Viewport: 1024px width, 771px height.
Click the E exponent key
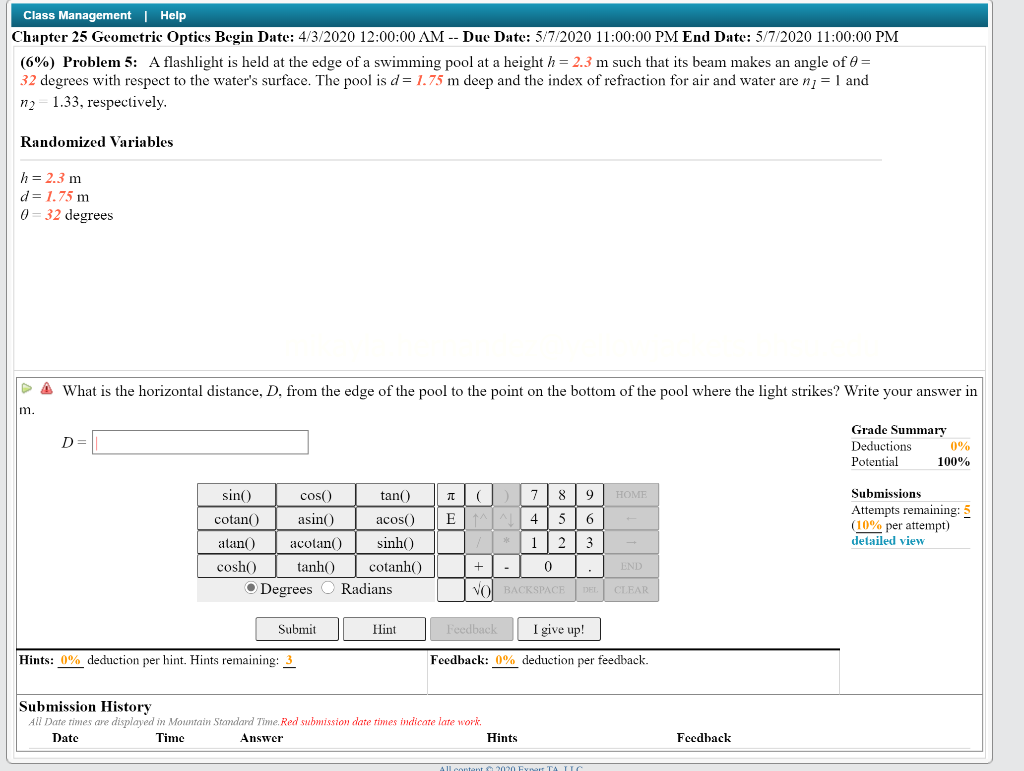click(451, 518)
